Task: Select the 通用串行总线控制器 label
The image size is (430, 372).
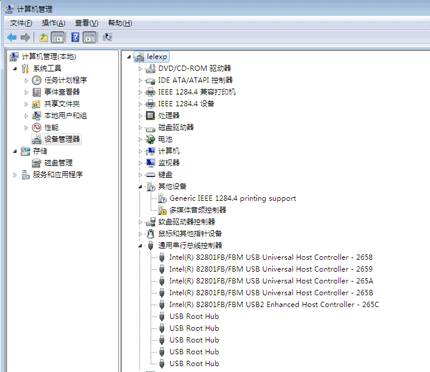Action: pos(190,245)
